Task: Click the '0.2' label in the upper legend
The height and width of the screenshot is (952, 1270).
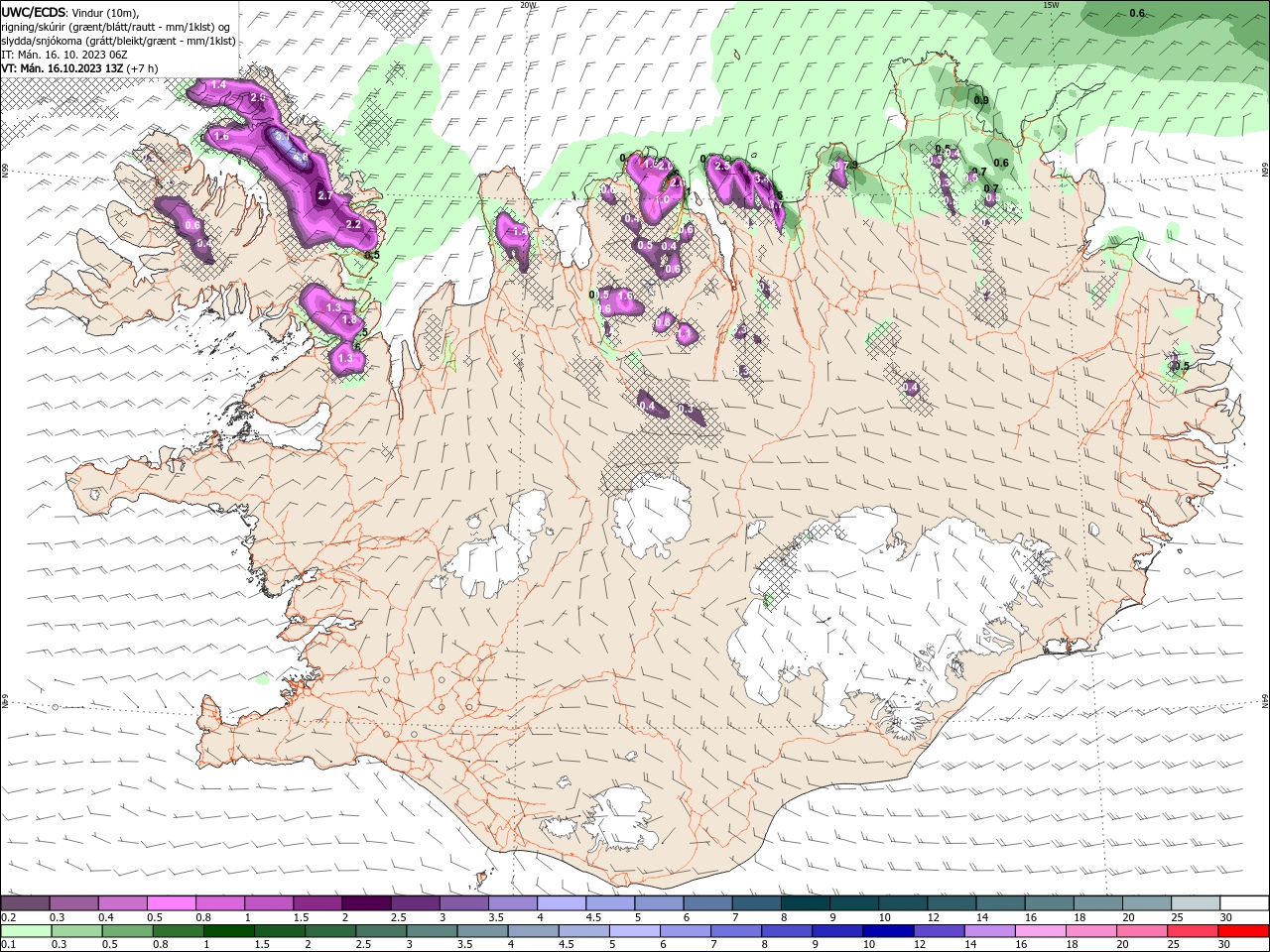Action: click(8, 917)
